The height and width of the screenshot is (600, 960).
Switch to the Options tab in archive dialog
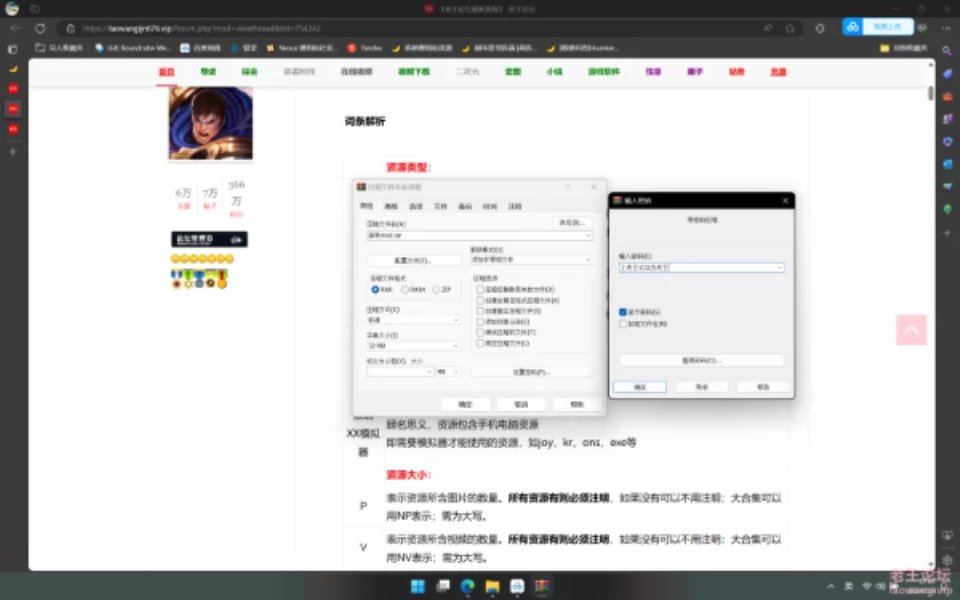pos(416,206)
